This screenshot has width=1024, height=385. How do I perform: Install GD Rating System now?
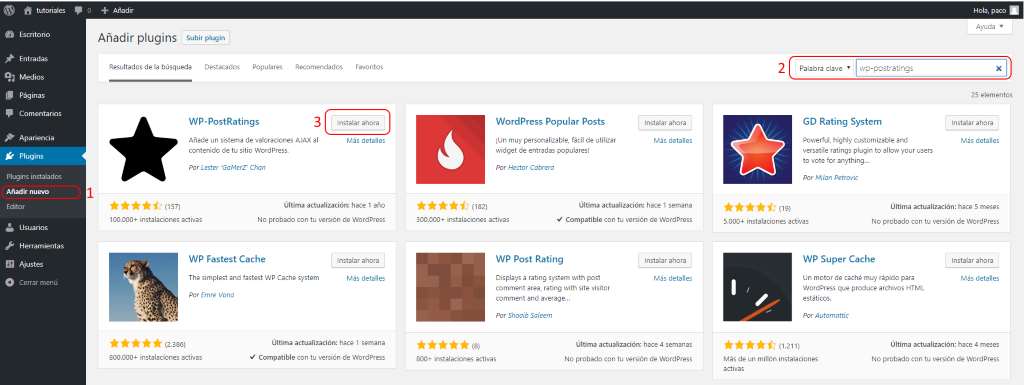[x=972, y=123]
